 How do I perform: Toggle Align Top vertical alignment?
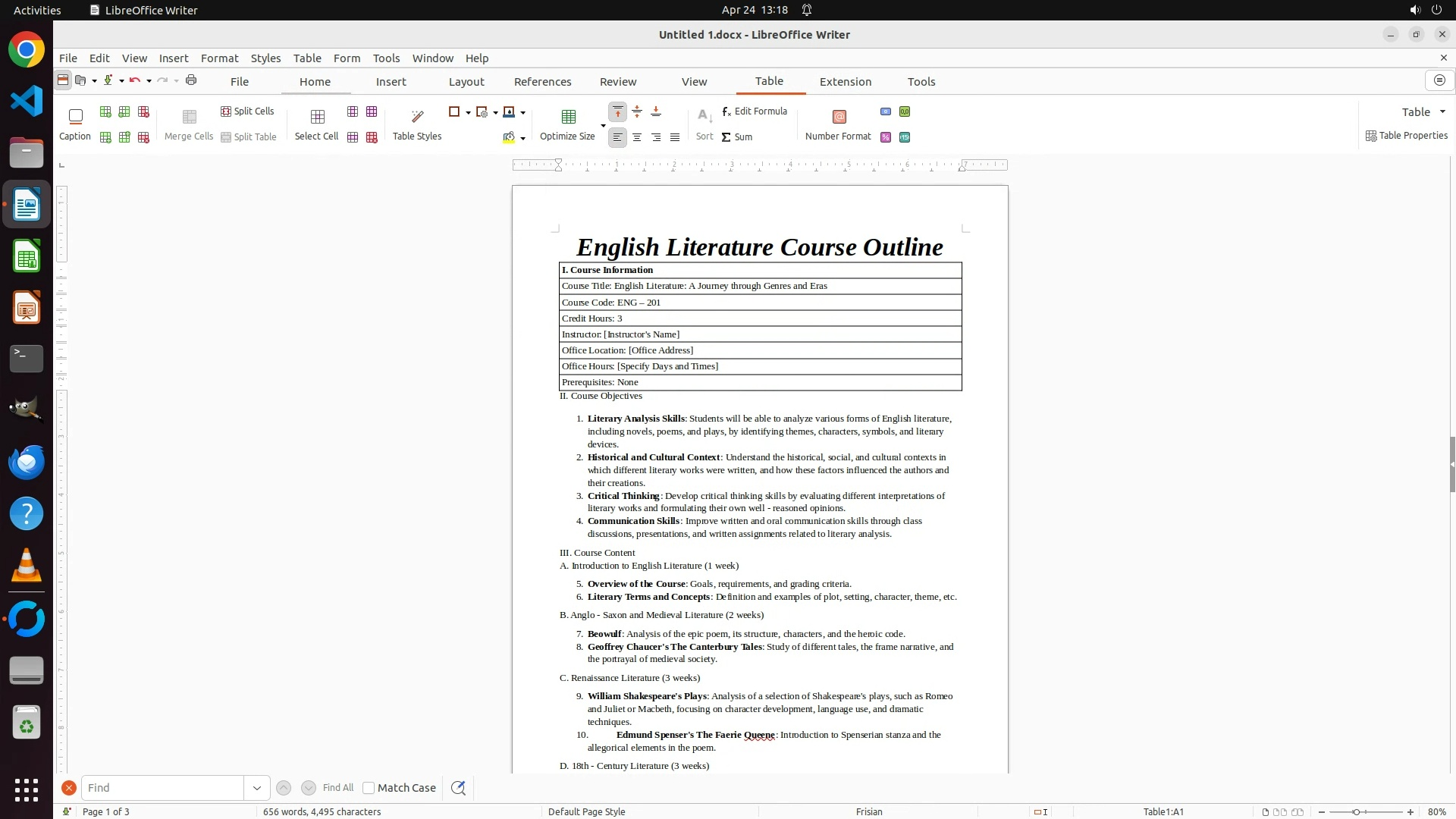[x=617, y=111]
